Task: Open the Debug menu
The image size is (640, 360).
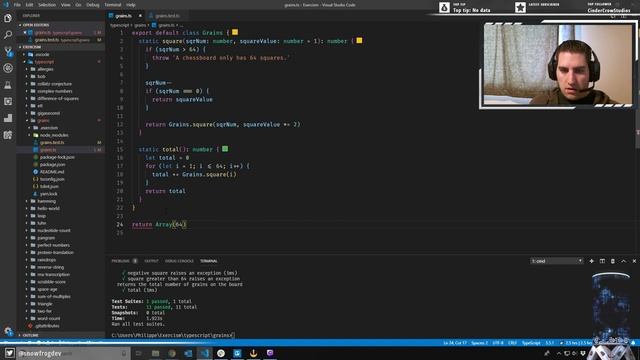Action: pos(93,5)
